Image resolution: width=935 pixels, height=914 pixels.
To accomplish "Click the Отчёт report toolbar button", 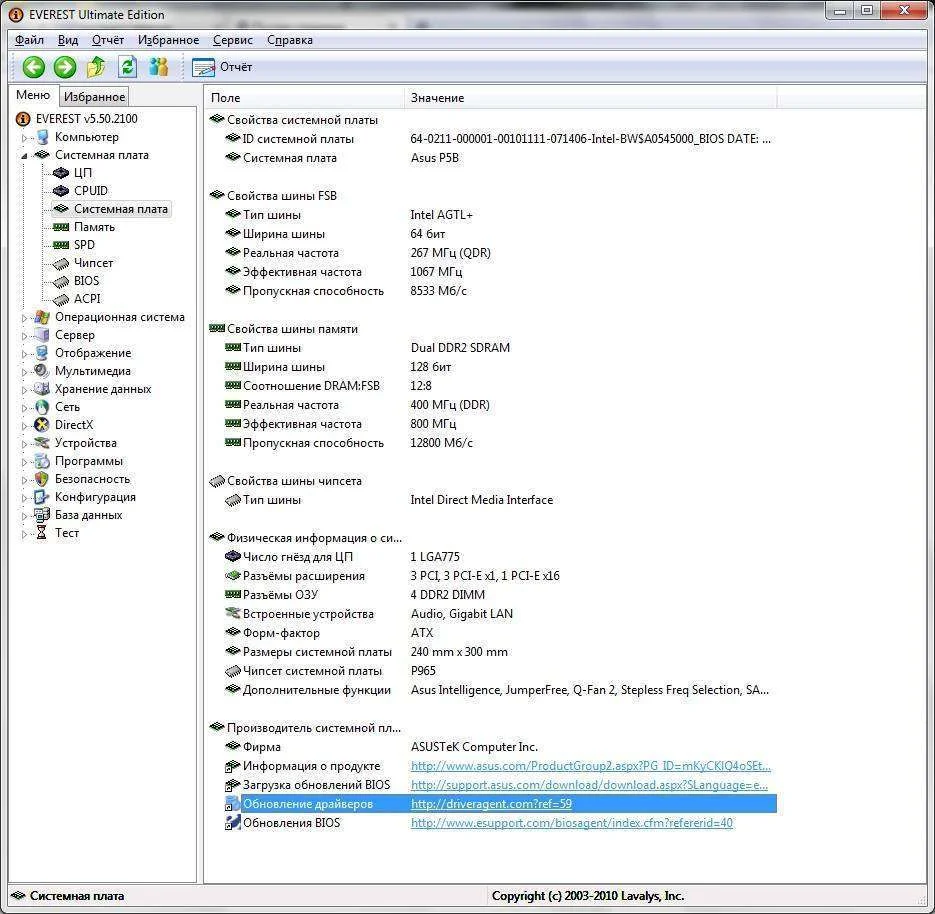I will (222, 67).
